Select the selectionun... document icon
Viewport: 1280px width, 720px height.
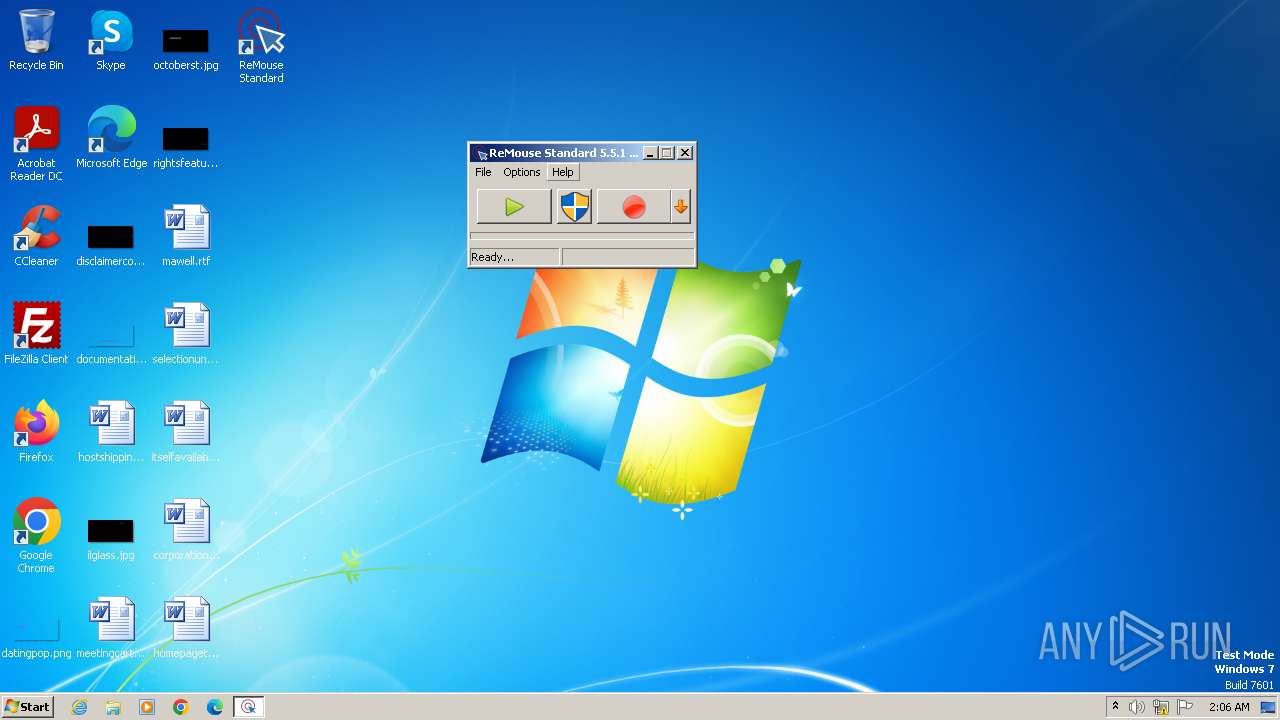[186, 334]
